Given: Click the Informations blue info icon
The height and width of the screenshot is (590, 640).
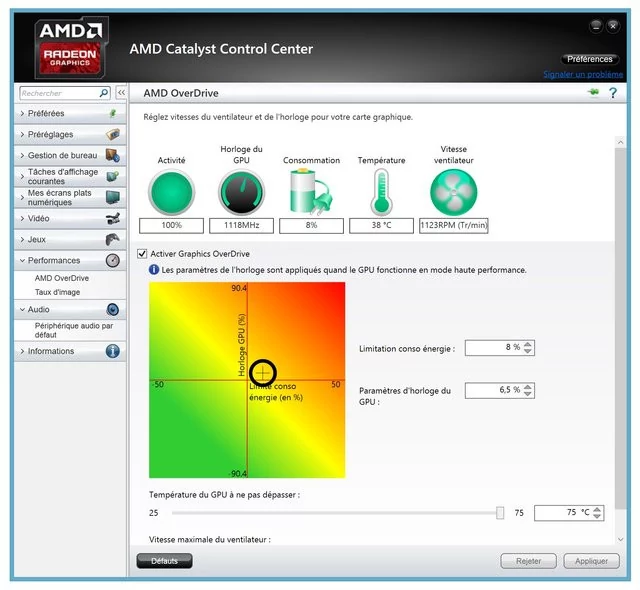Looking at the screenshot, I should [113, 351].
